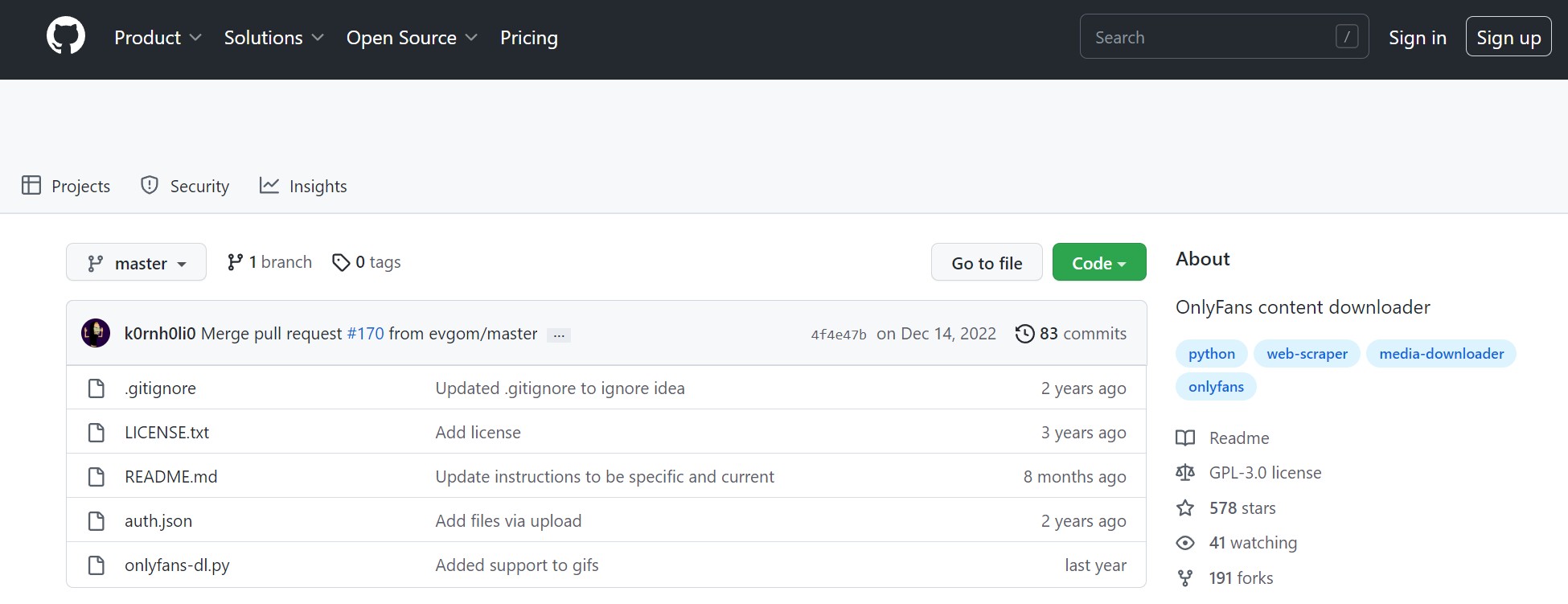1568x604 pixels.
Task: Select the web-scraper topic tag
Action: tap(1307, 354)
